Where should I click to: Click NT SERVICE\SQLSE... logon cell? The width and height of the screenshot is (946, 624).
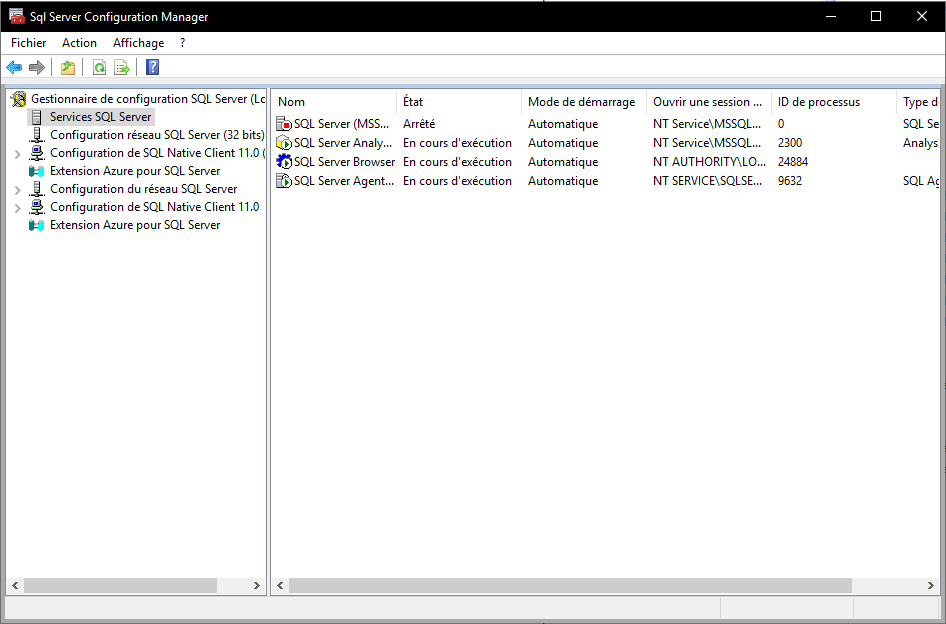(707, 181)
